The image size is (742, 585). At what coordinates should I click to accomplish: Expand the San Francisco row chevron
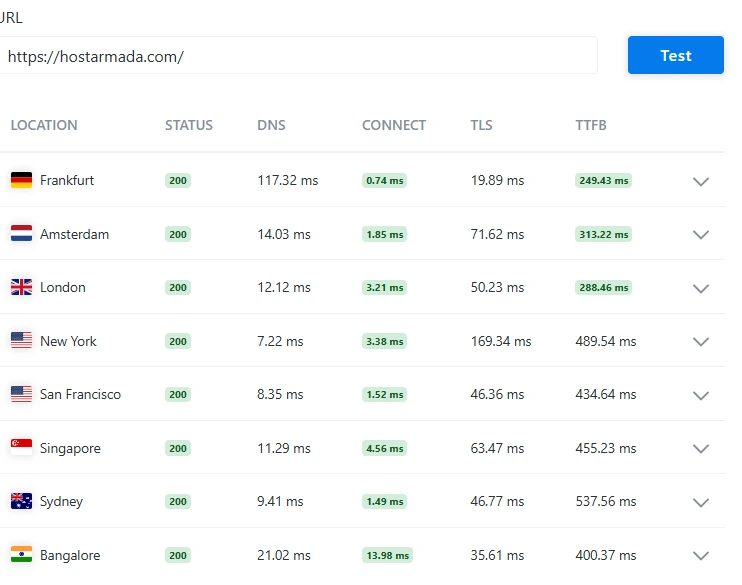click(x=700, y=395)
